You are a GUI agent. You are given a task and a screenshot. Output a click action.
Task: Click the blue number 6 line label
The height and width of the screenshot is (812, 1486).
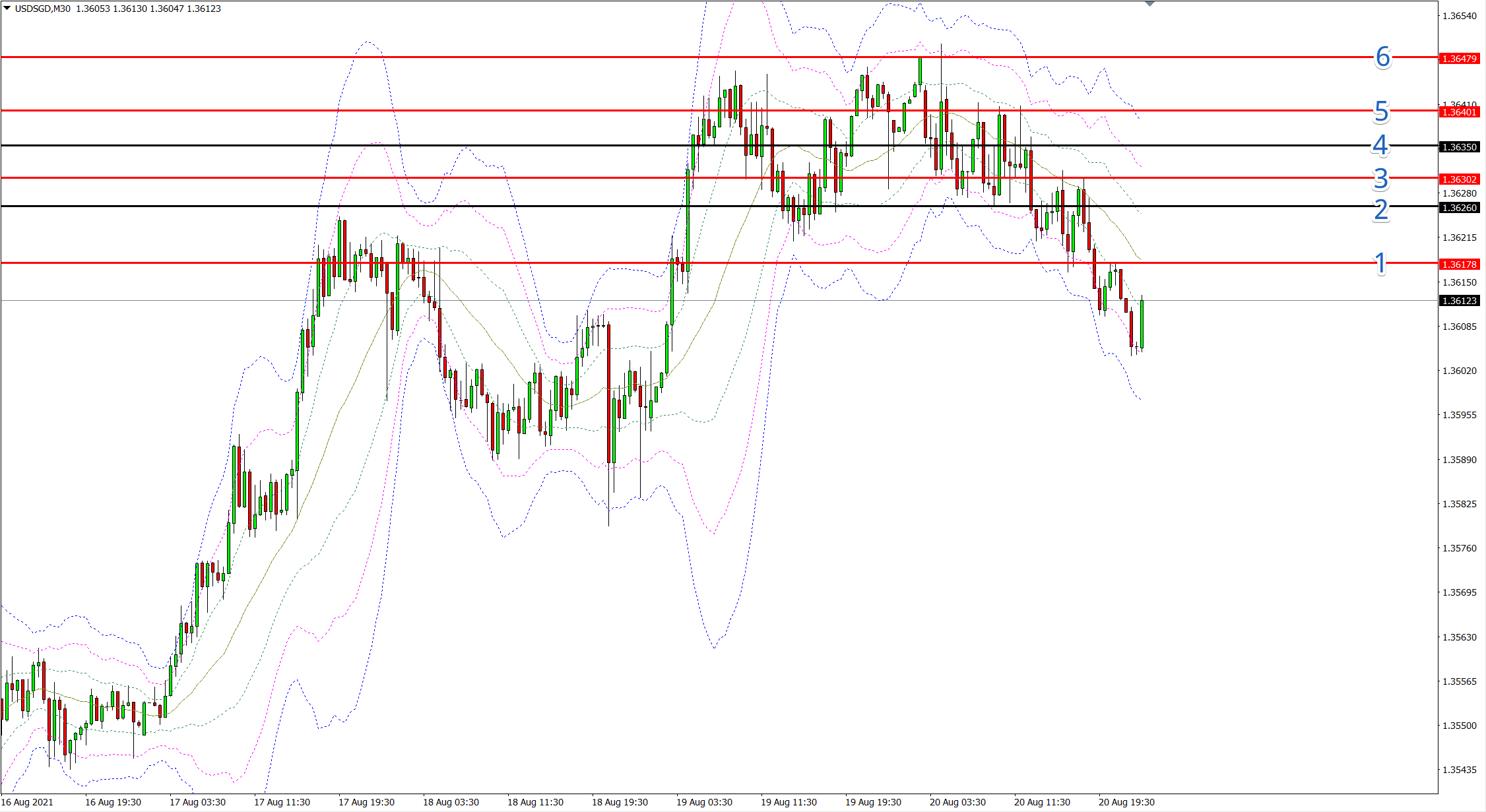click(1382, 57)
